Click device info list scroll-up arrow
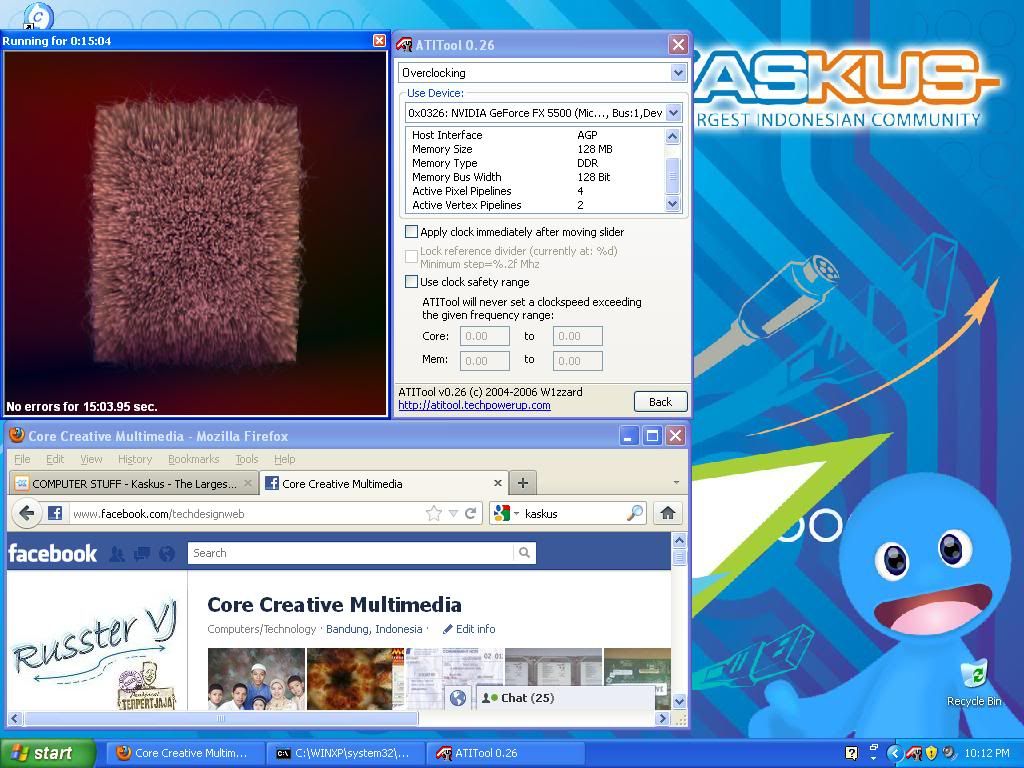Viewport: 1024px width, 768px height. (x=672, y=136)
